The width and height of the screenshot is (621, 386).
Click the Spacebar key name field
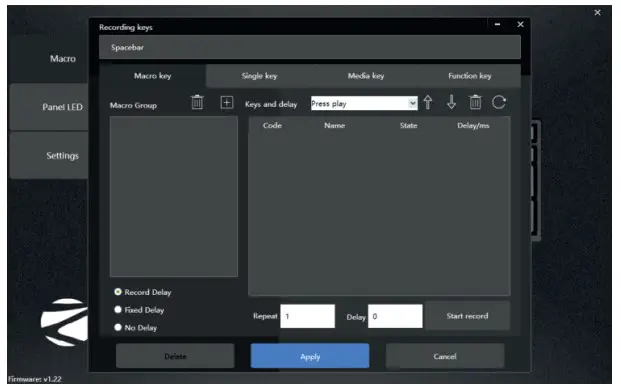click(x=310, y=48)
